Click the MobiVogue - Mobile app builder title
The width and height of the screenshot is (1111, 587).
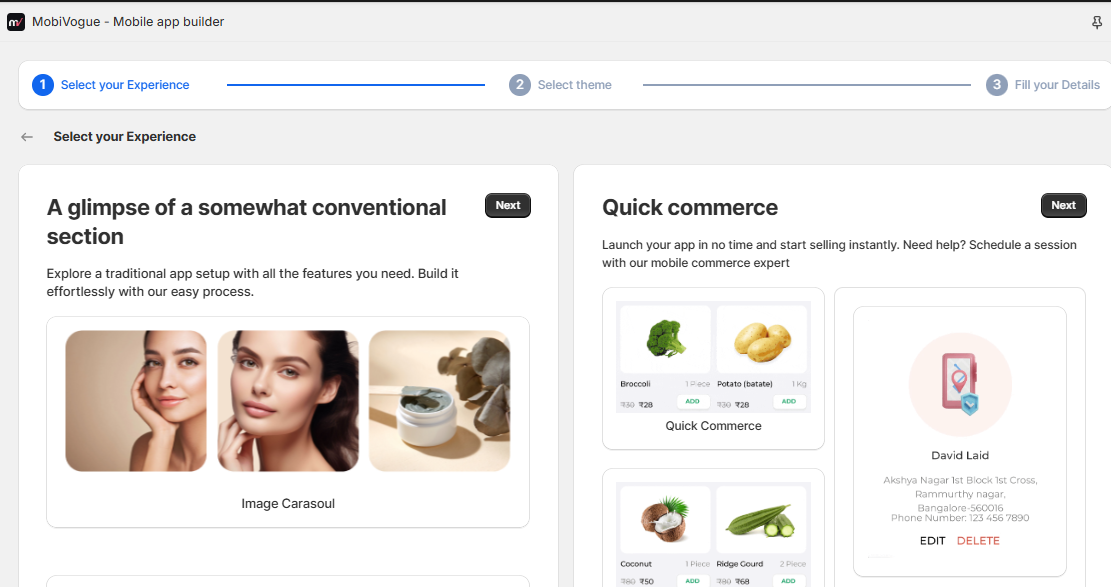tap(128, 22)
